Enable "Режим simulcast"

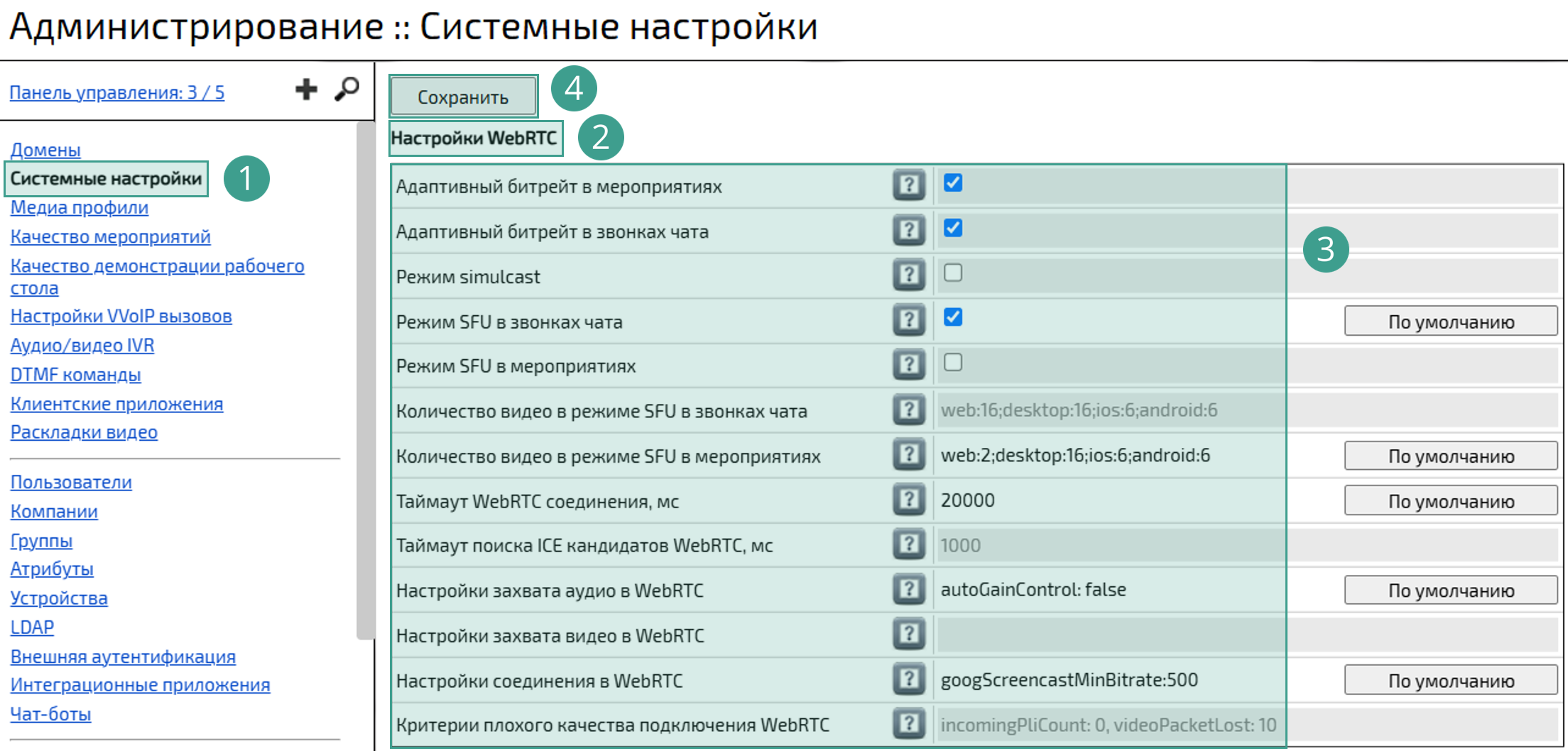(x=953, y=273)
